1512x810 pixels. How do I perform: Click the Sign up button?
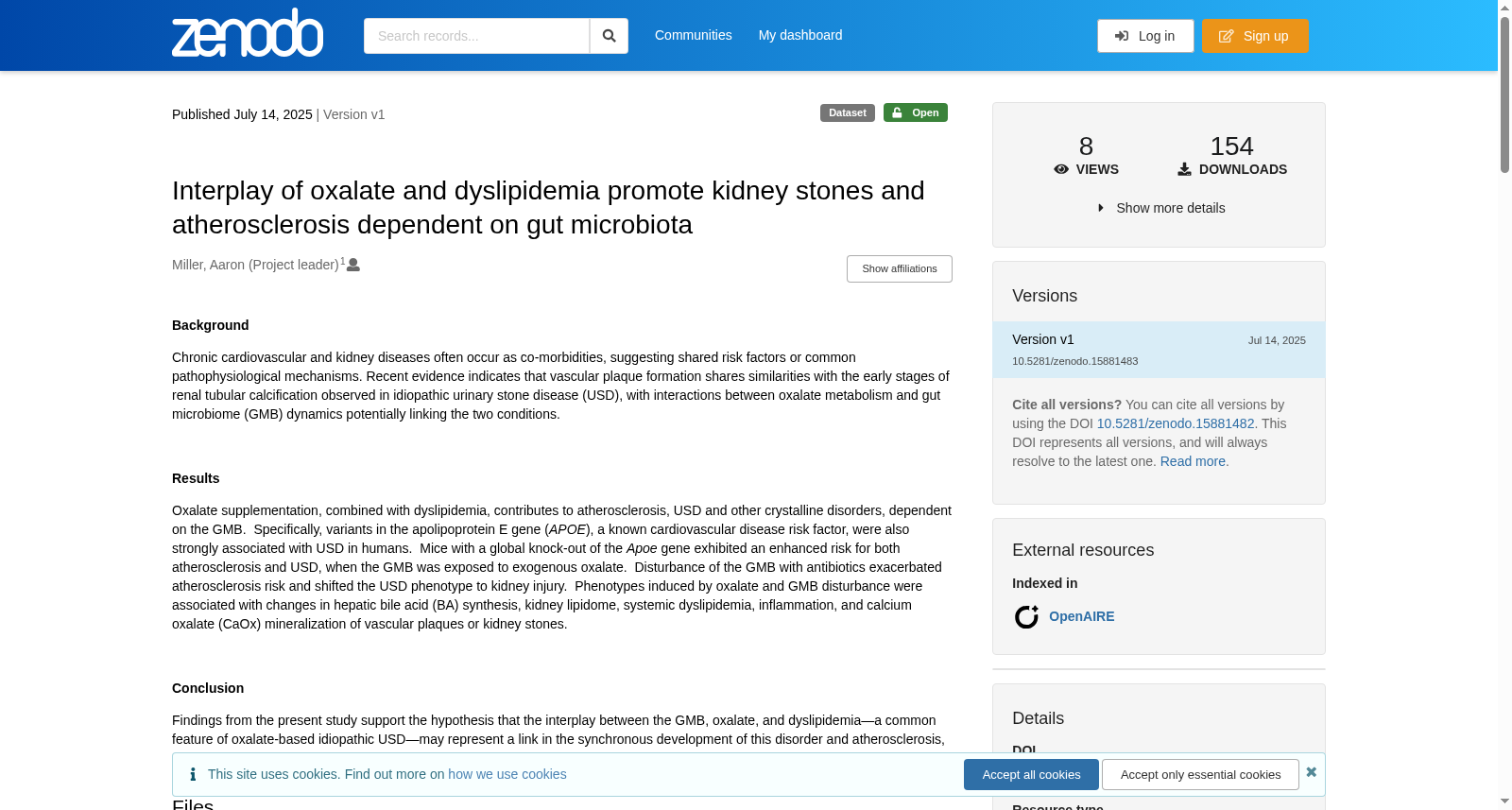pyautogui.click(x=1255, y=36)
